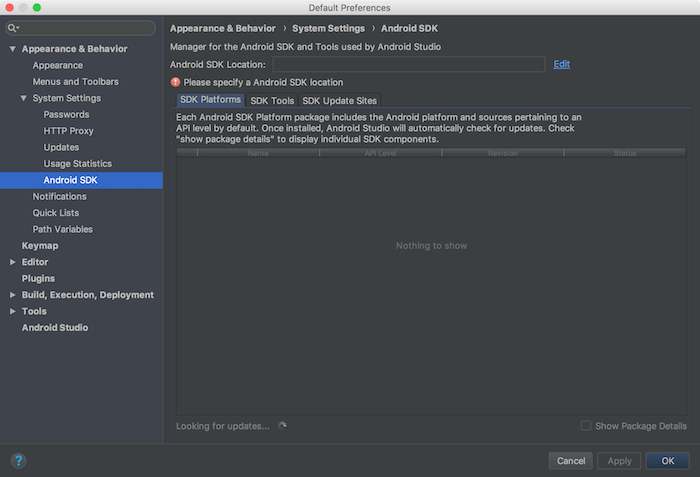Expand the Editor section

[x=12, y=262]
